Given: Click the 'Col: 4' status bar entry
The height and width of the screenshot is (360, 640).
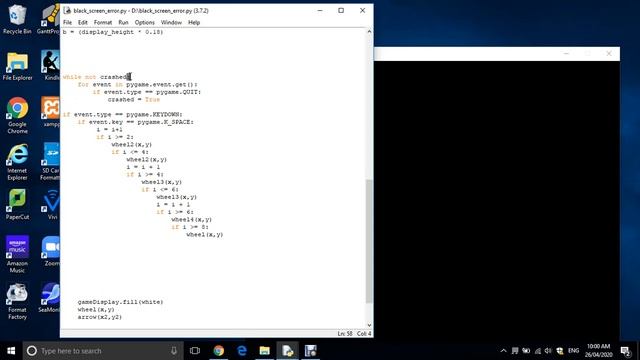Looking at the screenshot, I should pos(364,334).
